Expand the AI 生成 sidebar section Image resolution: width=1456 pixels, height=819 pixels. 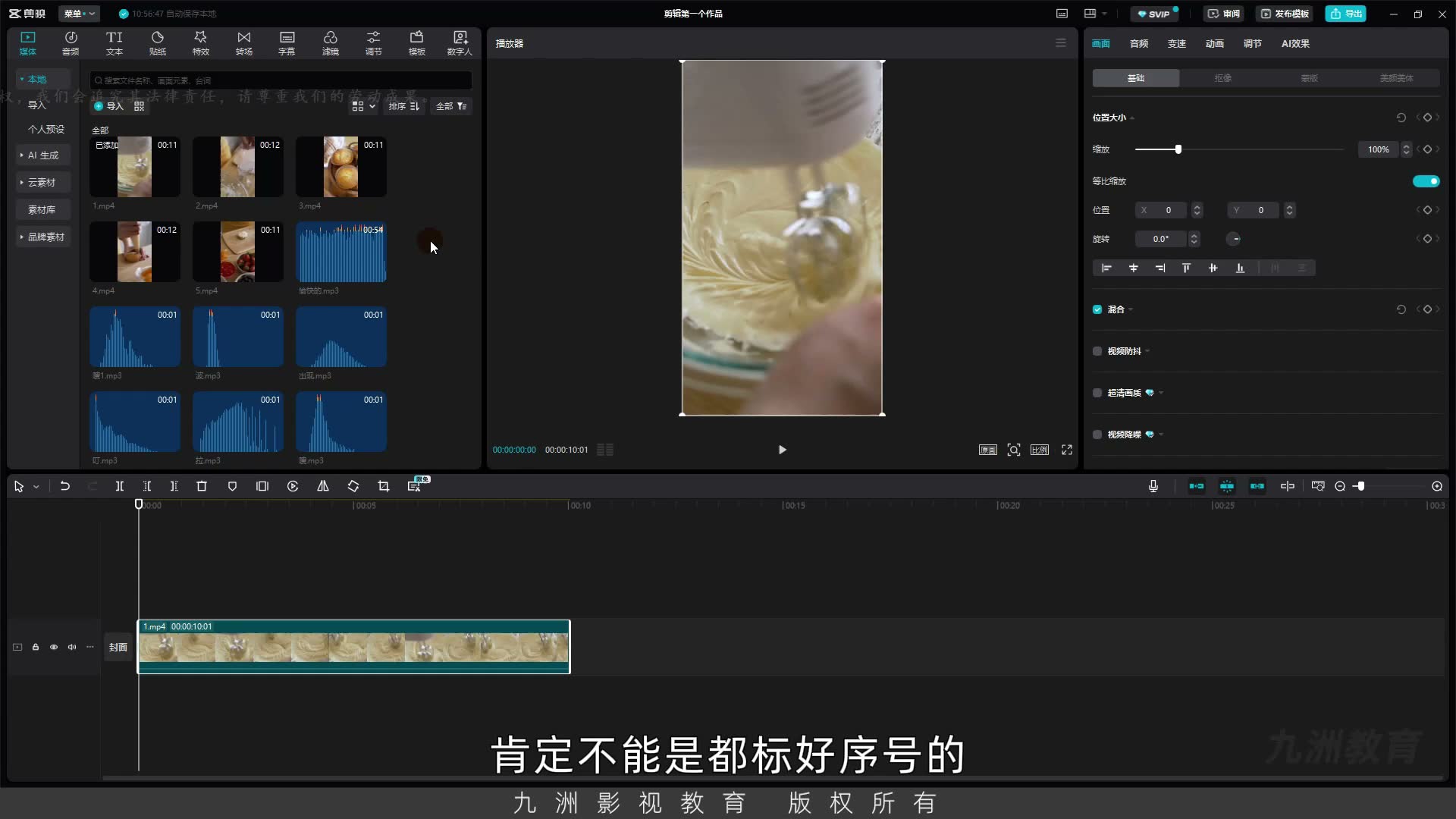[43, 155]
